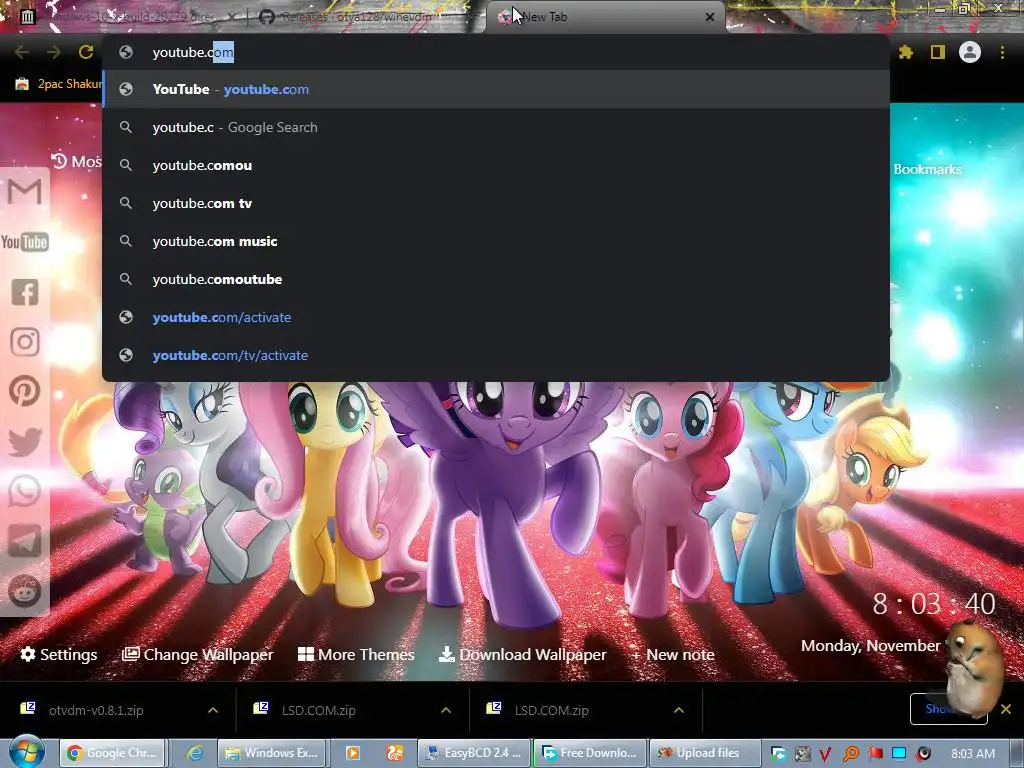Open YouTube shortcut in the sidebar
This screenshot has height=768, width=1024.
(x=25, y=242)
